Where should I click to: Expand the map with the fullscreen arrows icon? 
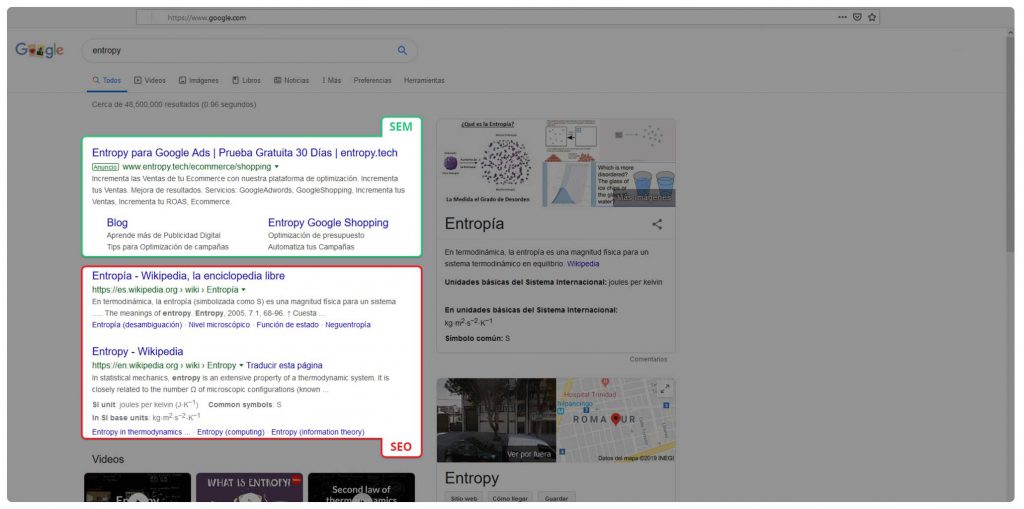(665, 389)
